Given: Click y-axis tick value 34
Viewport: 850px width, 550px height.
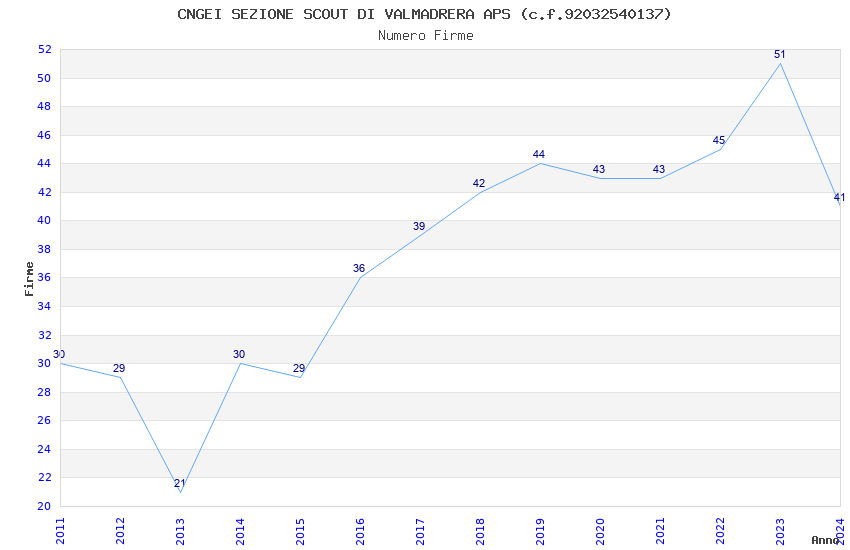Looking at the screenshot, I should click(44, 306).
